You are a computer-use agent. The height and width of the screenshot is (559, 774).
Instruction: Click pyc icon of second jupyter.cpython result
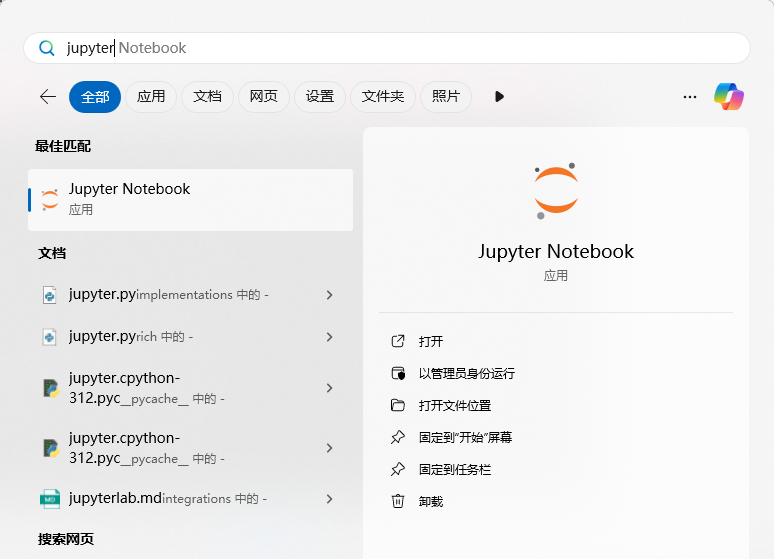(50, 448)
